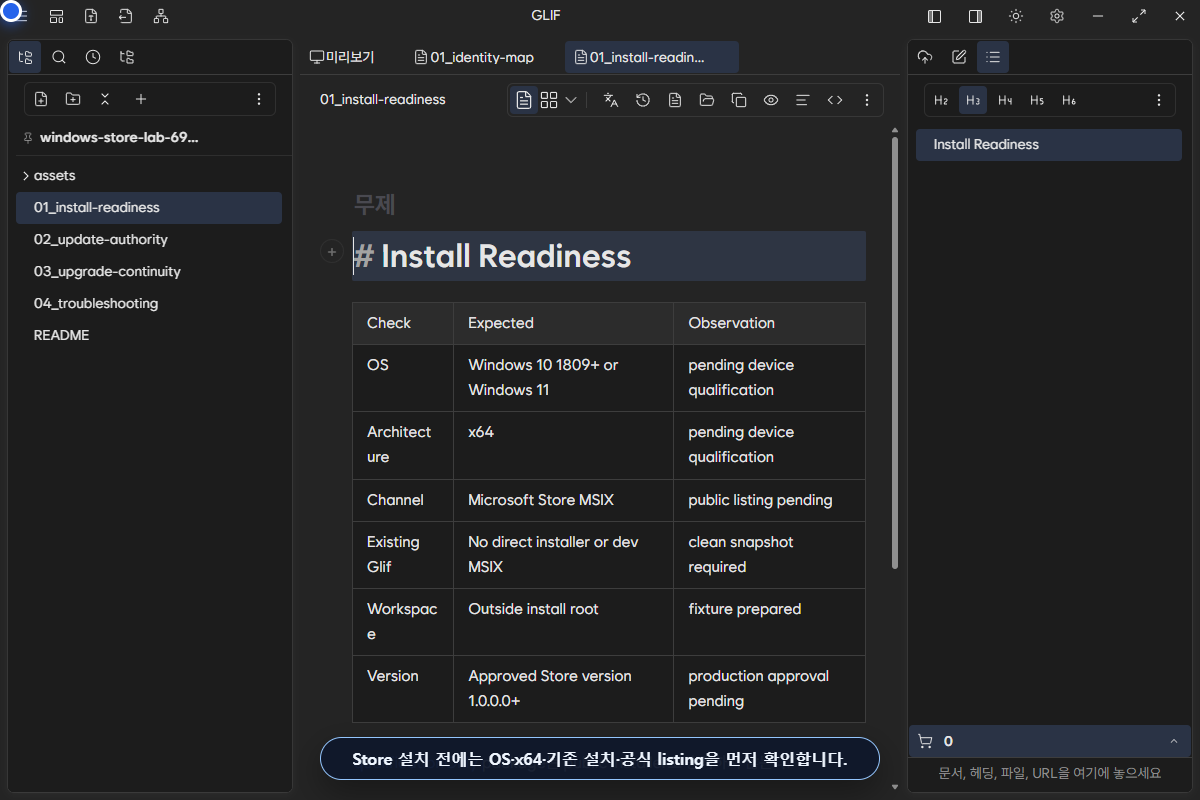Toggle the source code view icon
Viewport: 1200px width, 800px height.
(835, 100)
